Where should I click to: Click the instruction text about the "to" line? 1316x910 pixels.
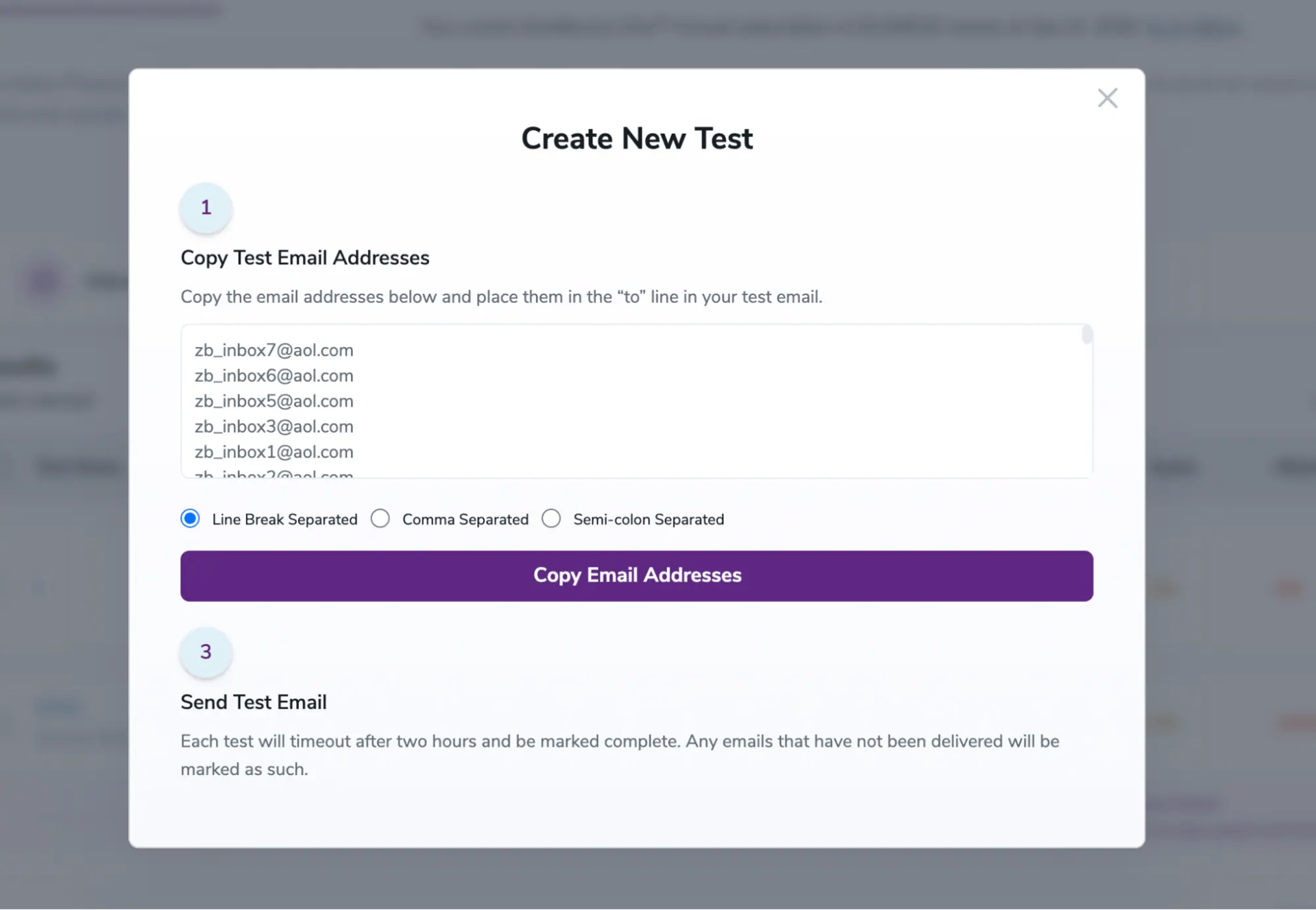(x=501, y=297)
